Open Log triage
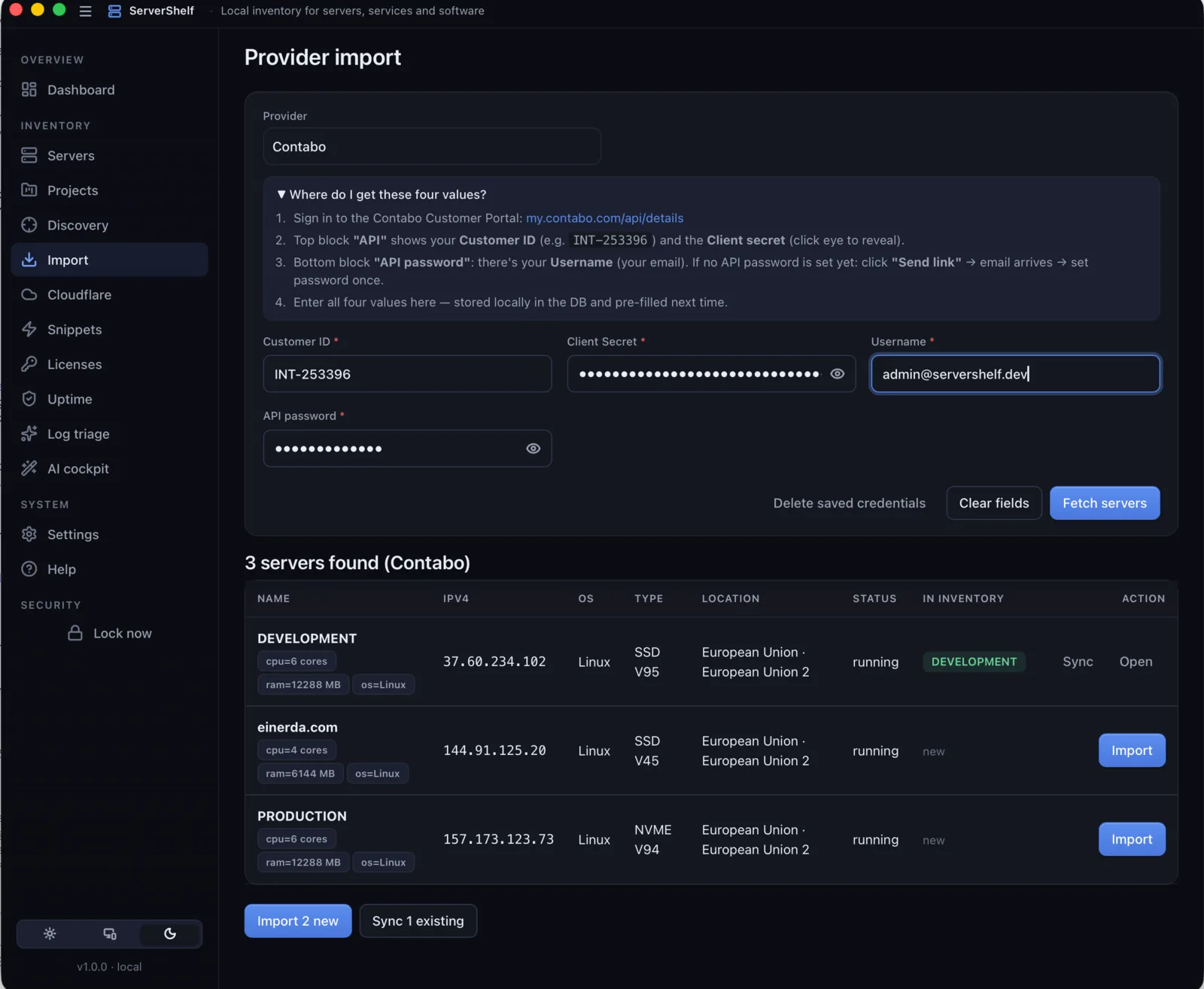The width and height of the screenshot is (1204, 989). [109, 434]
